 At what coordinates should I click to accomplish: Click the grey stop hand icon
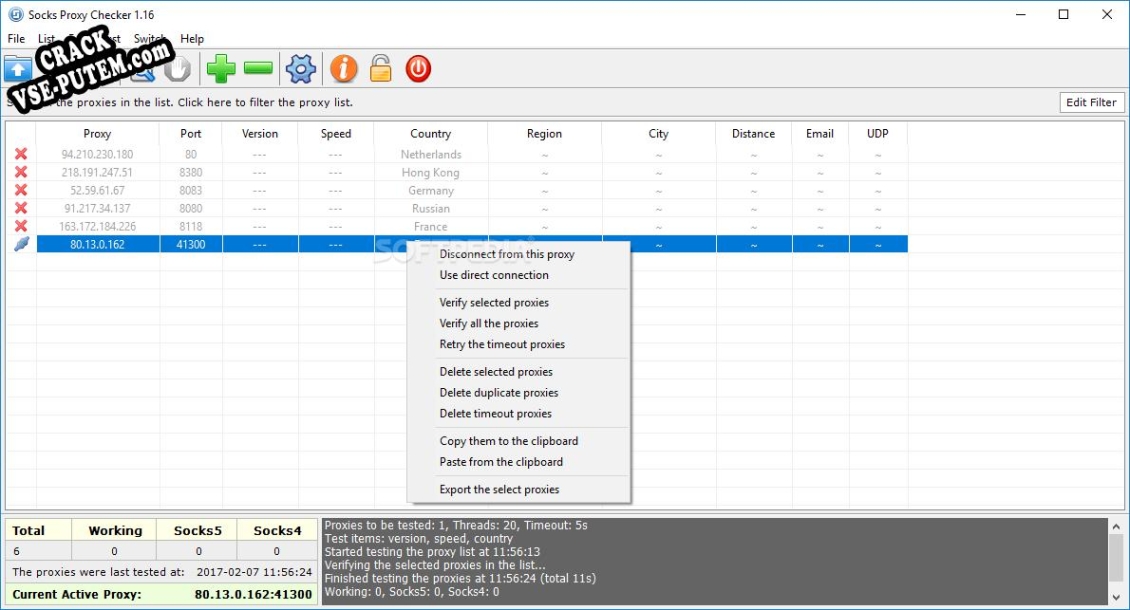tap(177, 69)
